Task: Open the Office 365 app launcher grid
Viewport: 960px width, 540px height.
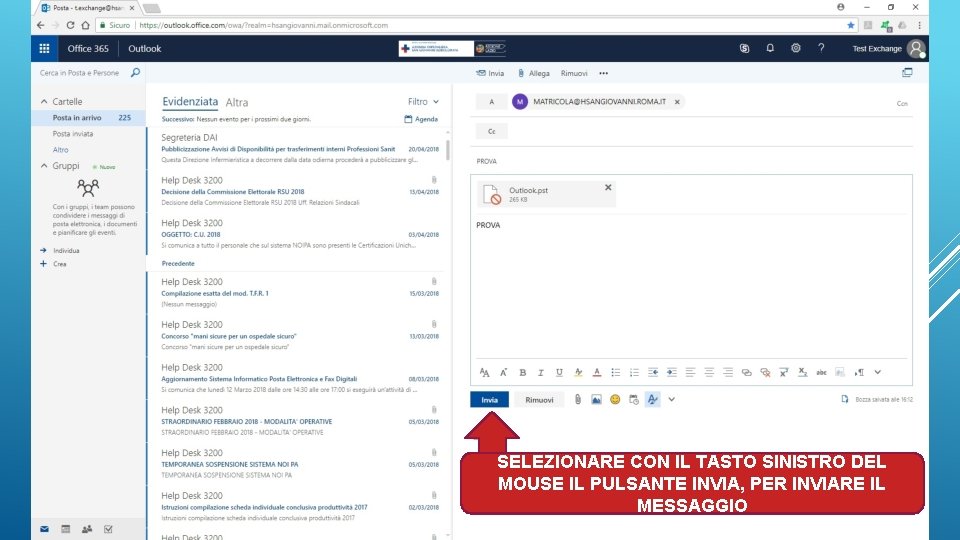Action: click(44, 48)
